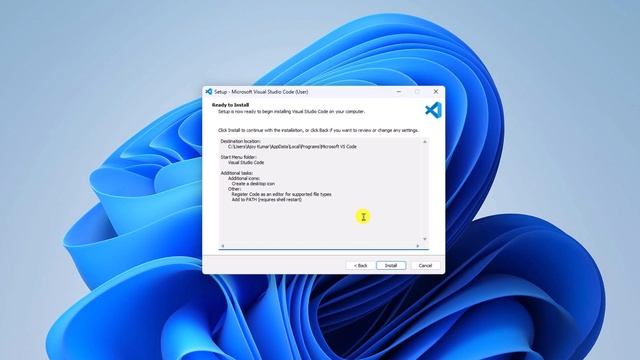
Task: Click the 'Additional tasks:' line
Action: pos(237,173)
